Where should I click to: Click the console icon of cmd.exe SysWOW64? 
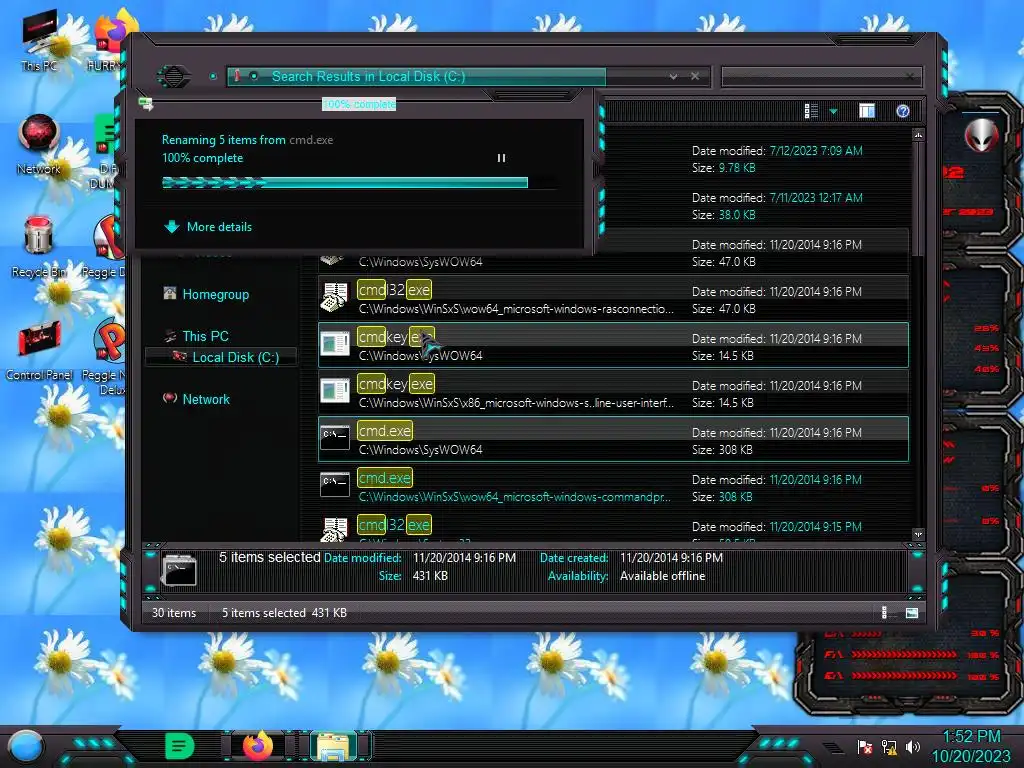pos(335,438)
